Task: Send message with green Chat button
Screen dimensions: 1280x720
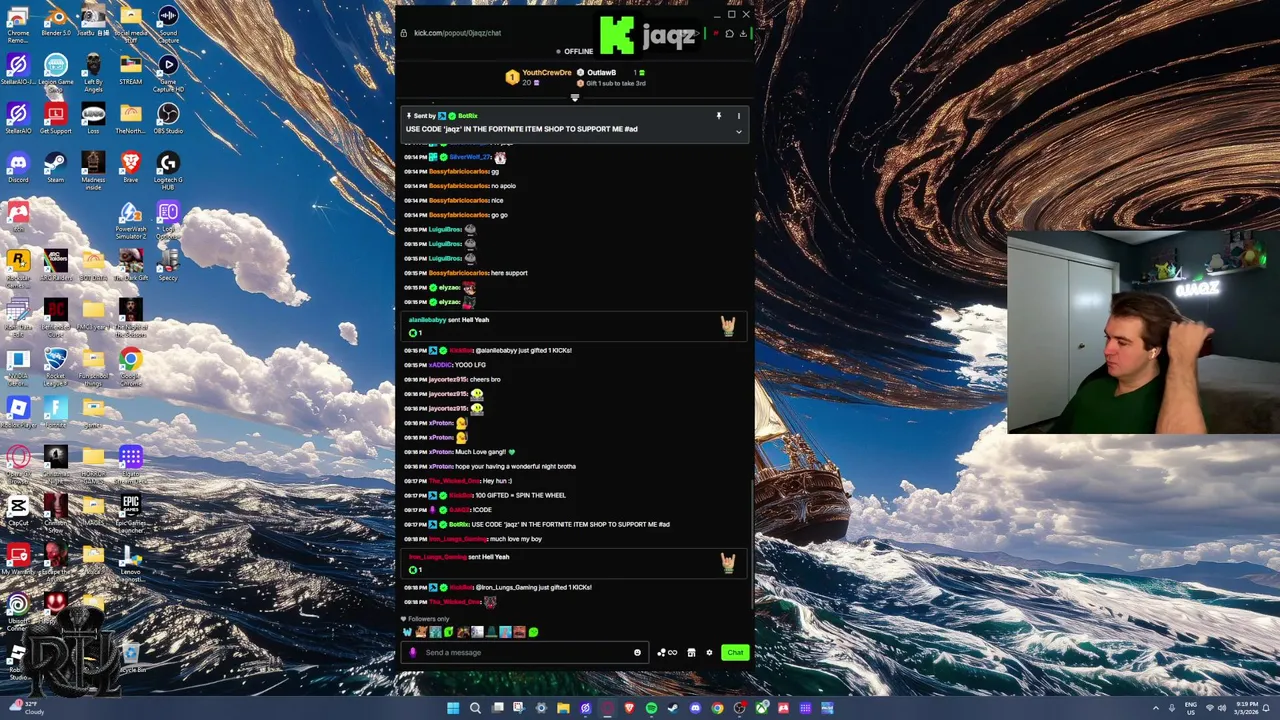Action: pyautogui.click(x=735, y=653)
